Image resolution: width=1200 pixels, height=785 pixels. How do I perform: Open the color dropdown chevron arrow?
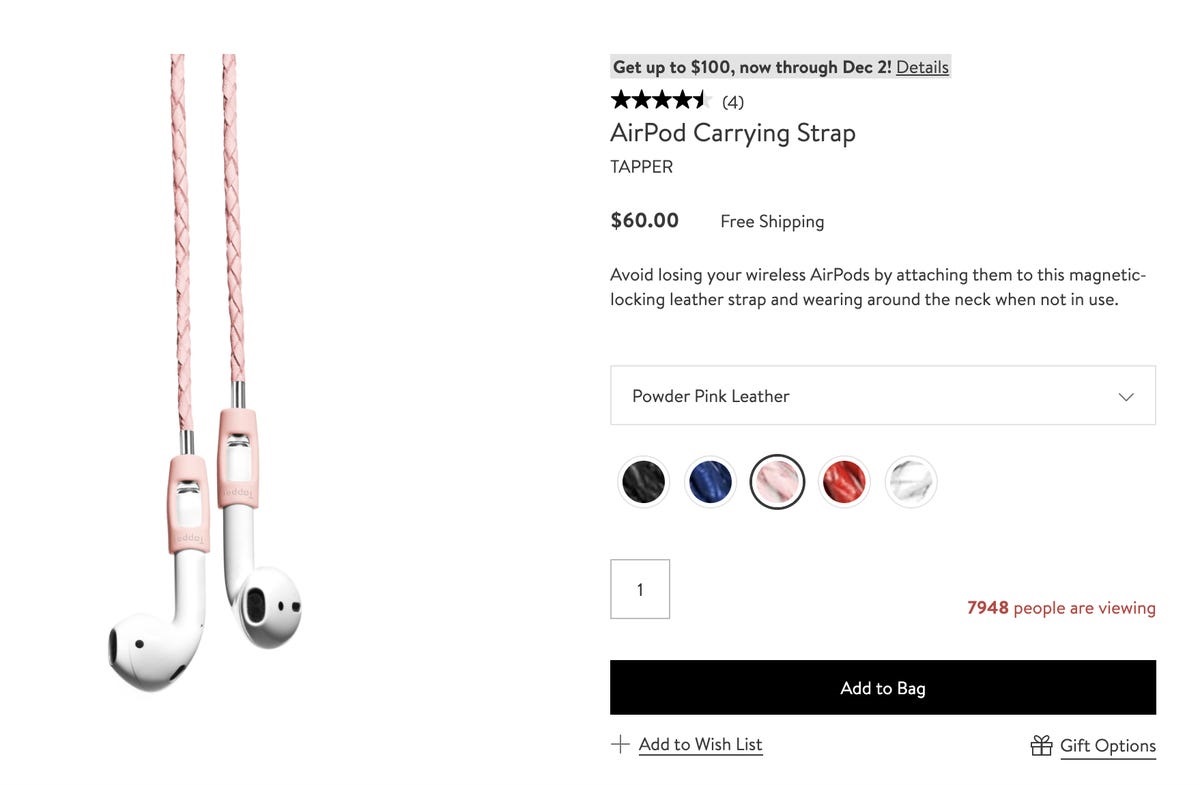pyautogui.click(x=1126, y=396)
